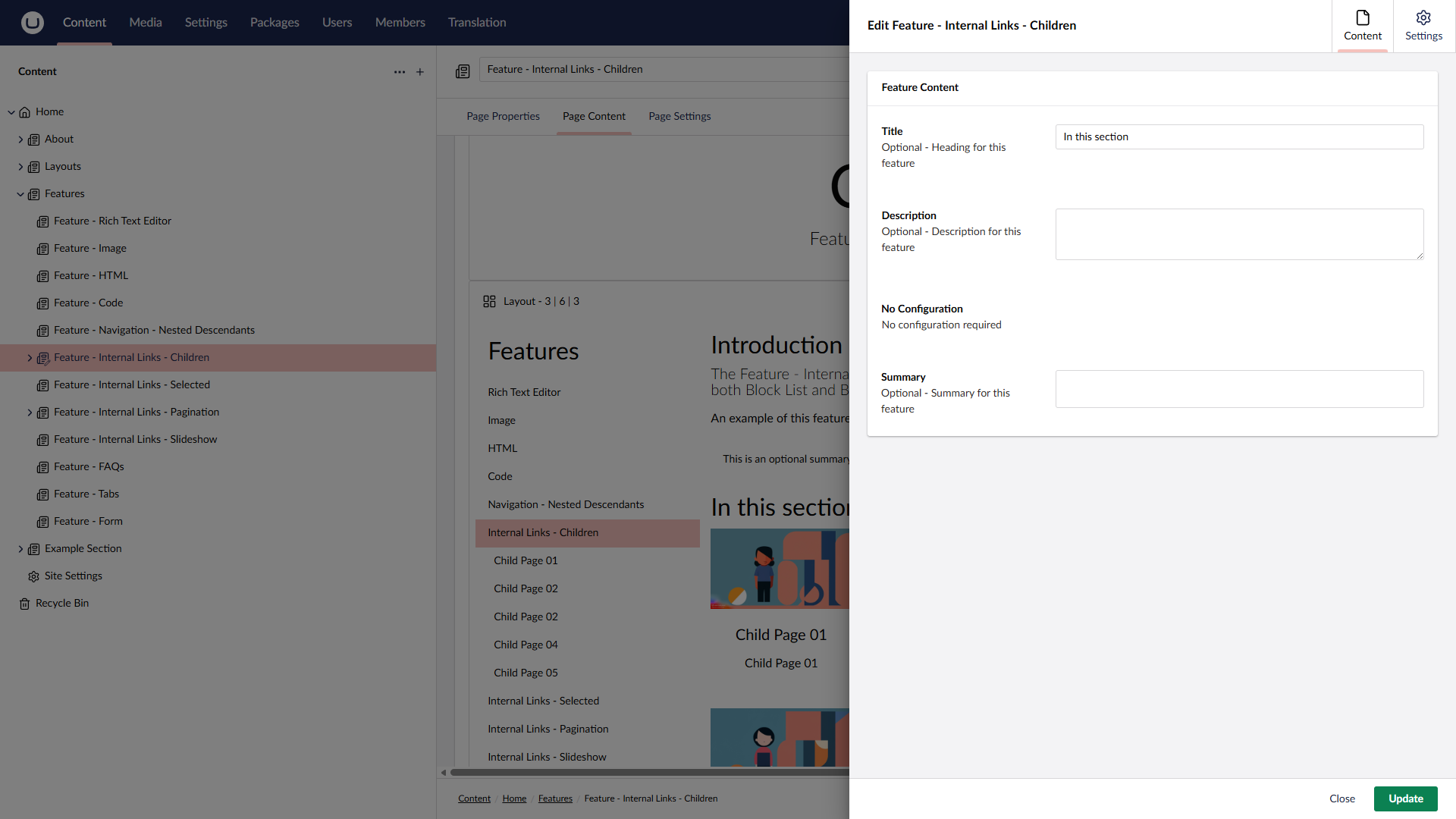Expand Feature - Internal Links - Pagination node
1456x819 pixels.
[x=30, y=413]
